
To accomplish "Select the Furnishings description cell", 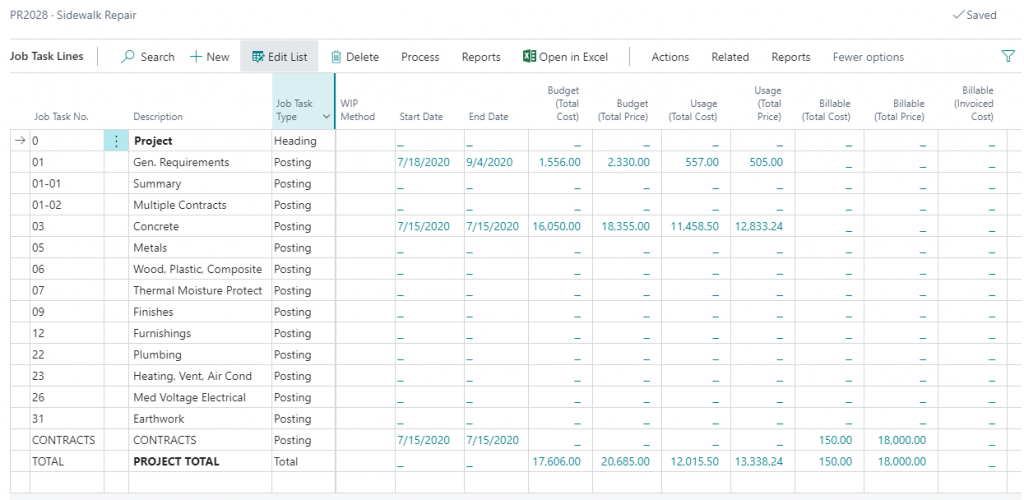I will click(x=200, y=333).
